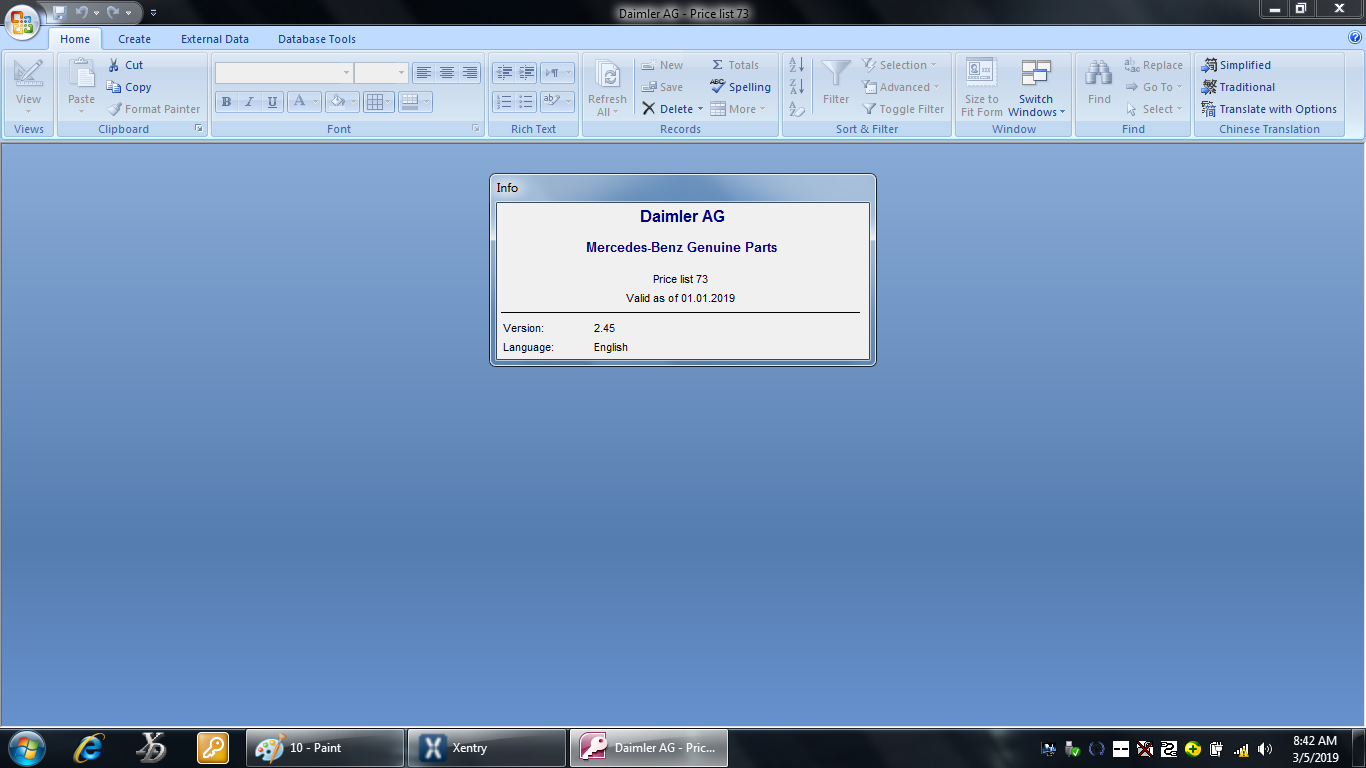Click the Save icon in Quick Access Toolbar
The image size is (1366, 768).
pos(59,12)
